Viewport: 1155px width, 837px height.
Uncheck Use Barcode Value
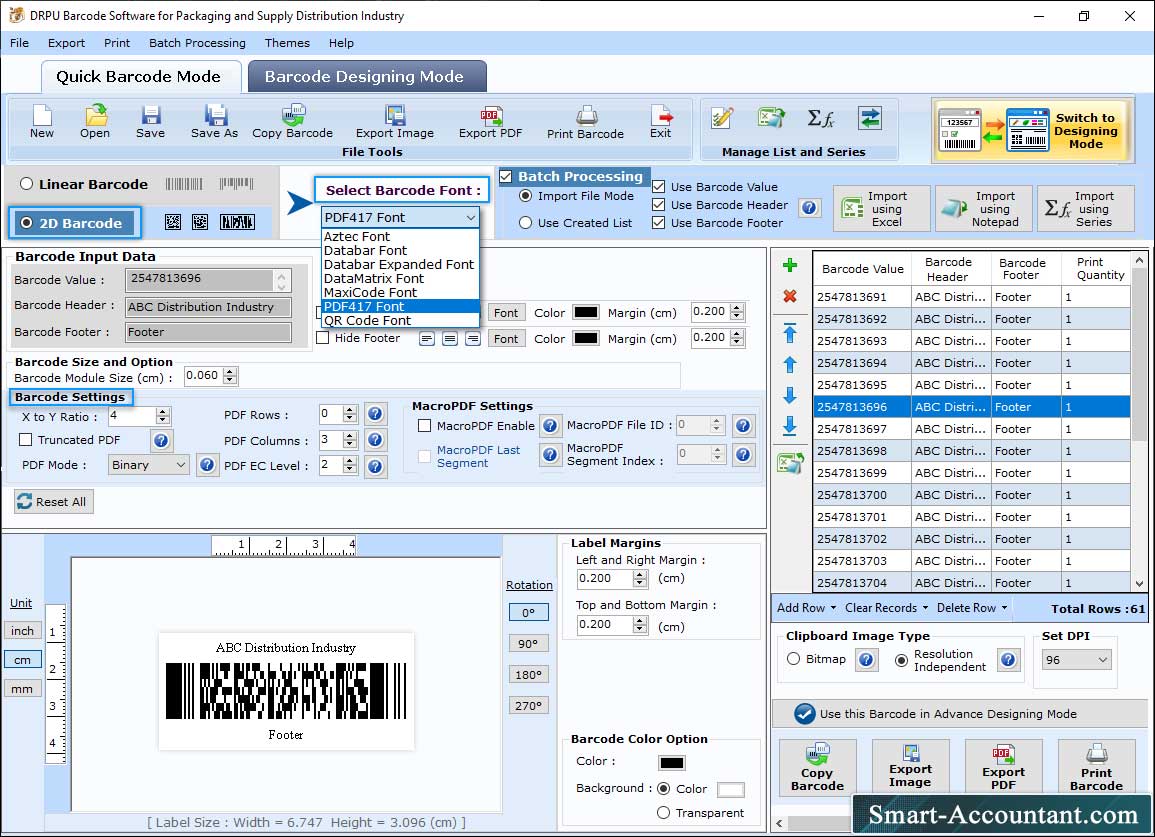click(x=659, y=186)
